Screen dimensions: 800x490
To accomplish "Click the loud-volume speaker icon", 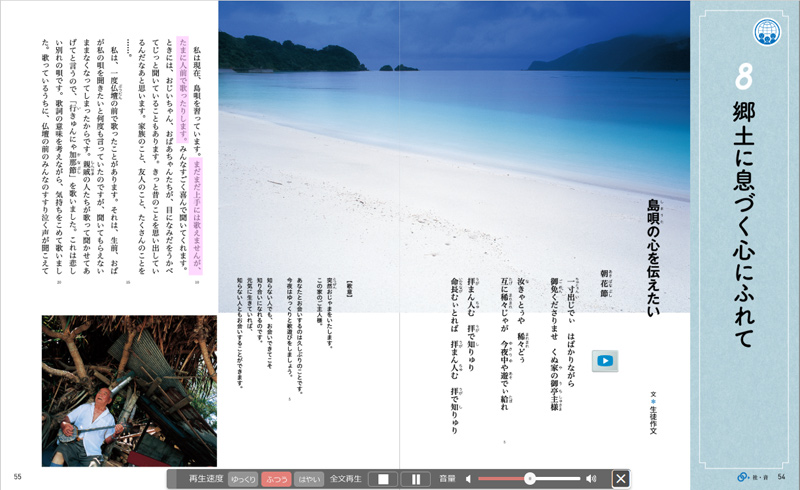I will pos(591,479).
